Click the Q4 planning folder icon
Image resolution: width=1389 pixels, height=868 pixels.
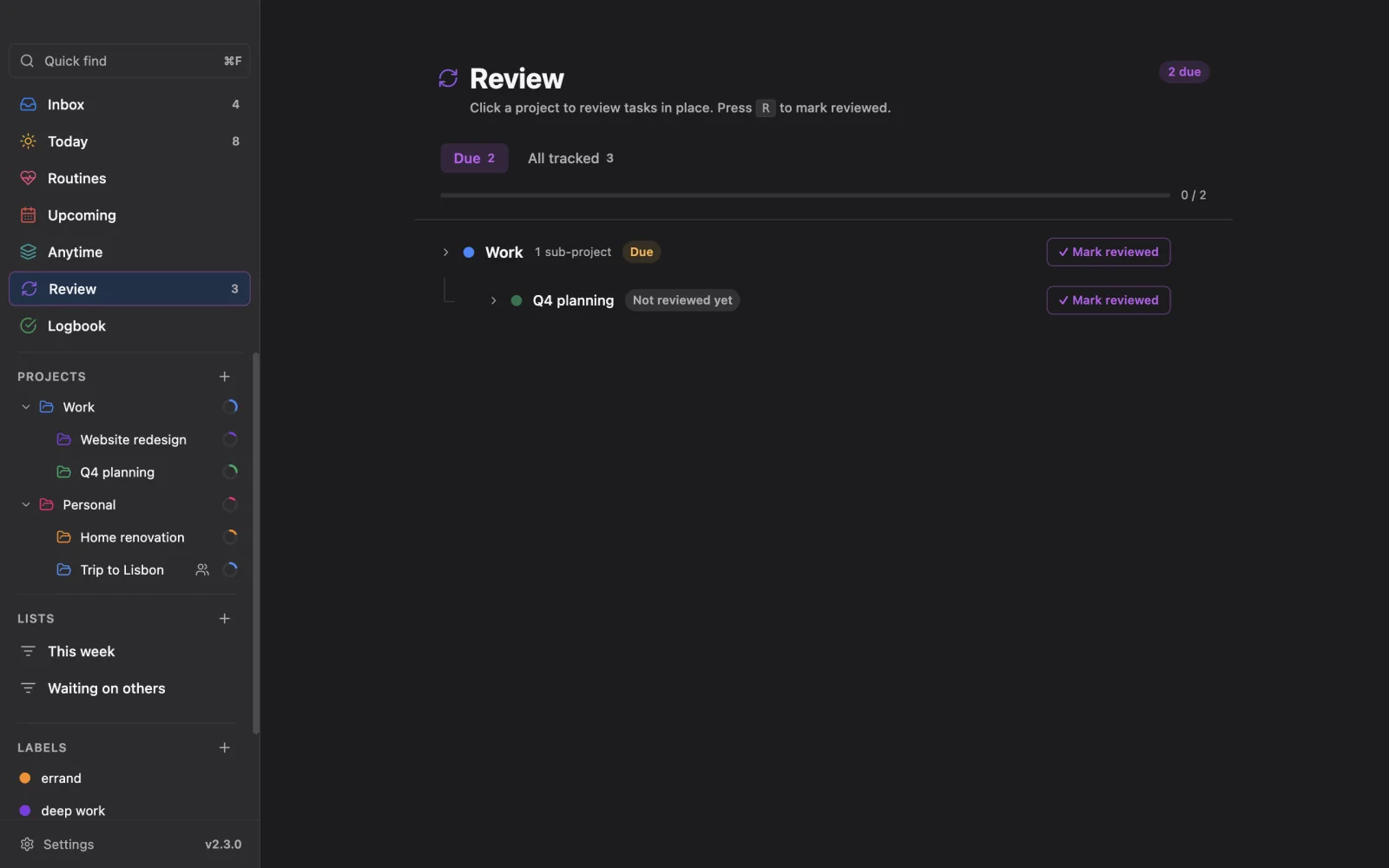tap(63, 471)
